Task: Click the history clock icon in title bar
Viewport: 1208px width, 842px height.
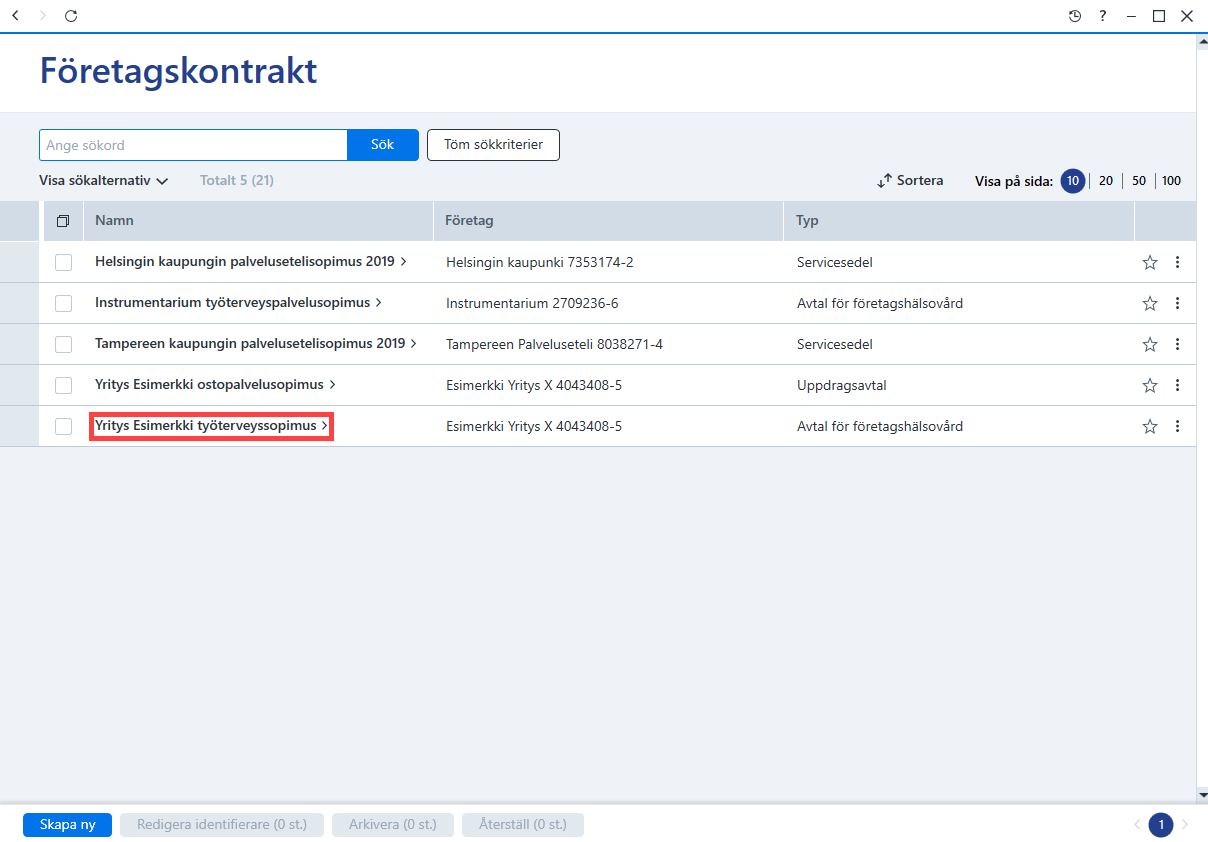Action: click(x=1075, y=16)
